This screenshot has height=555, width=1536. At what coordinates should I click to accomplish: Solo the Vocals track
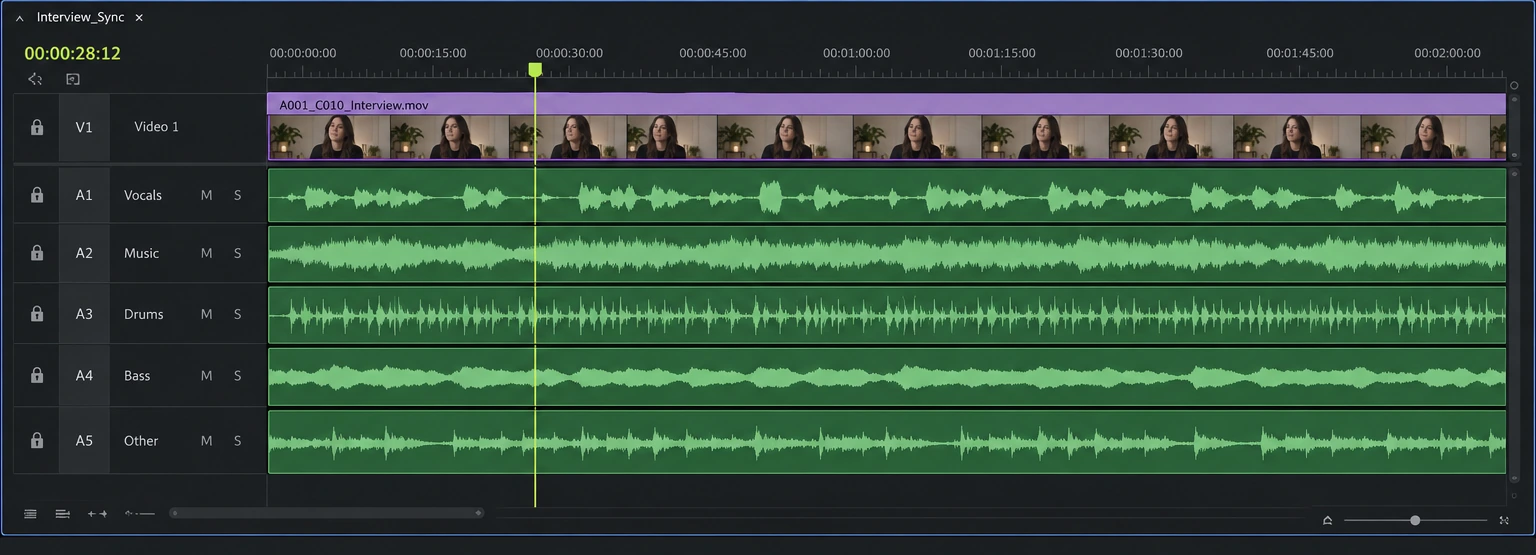(237, 195)
